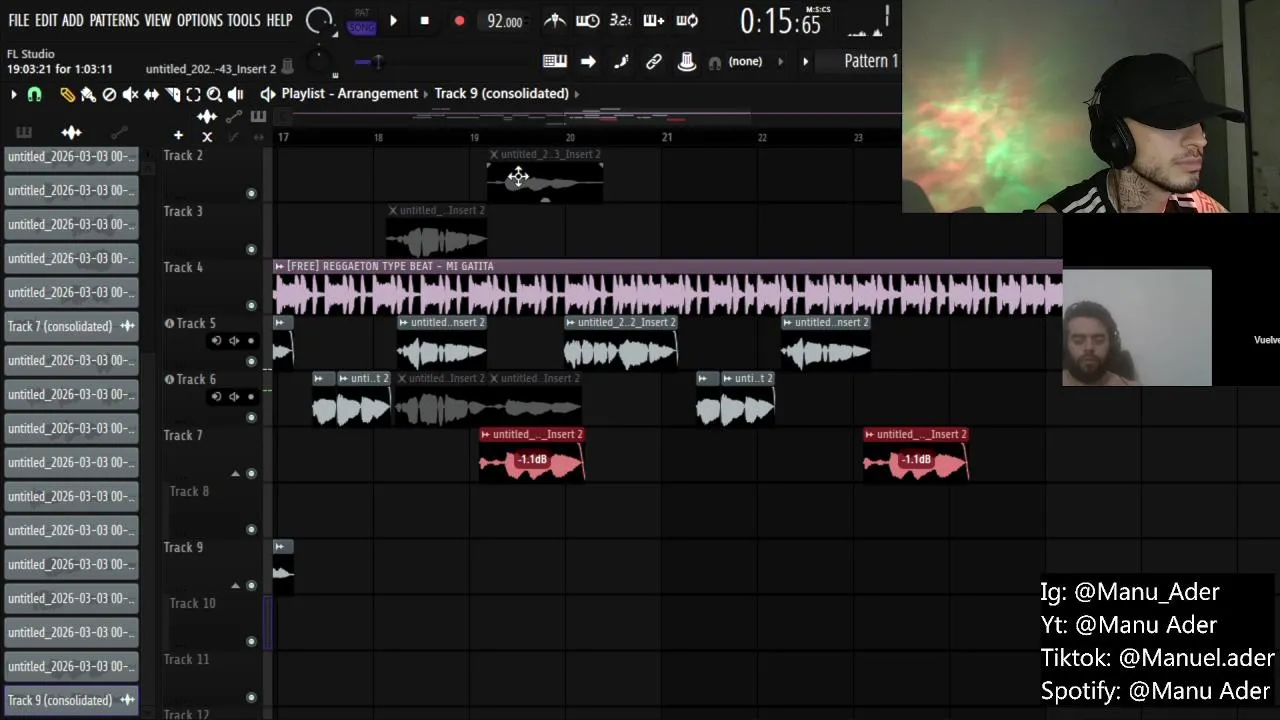Show audio clips in the picker panel
The image size is (1280, 720).
click(x=71, y=132)
